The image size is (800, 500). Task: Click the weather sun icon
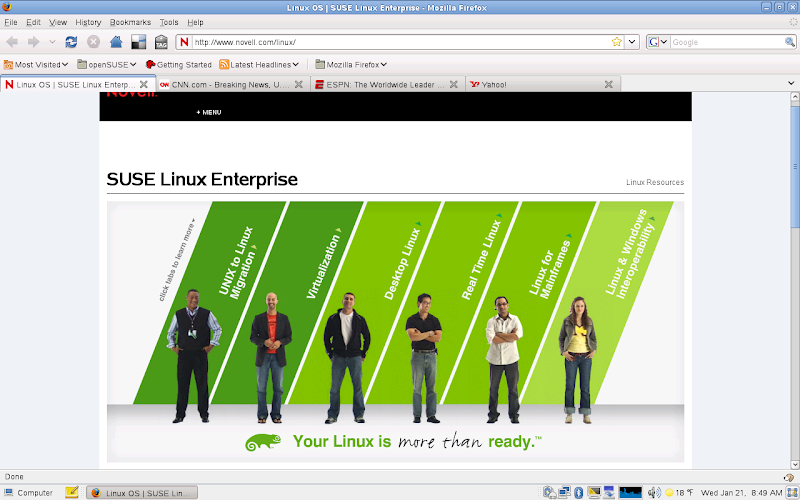(x=669, y=493)
